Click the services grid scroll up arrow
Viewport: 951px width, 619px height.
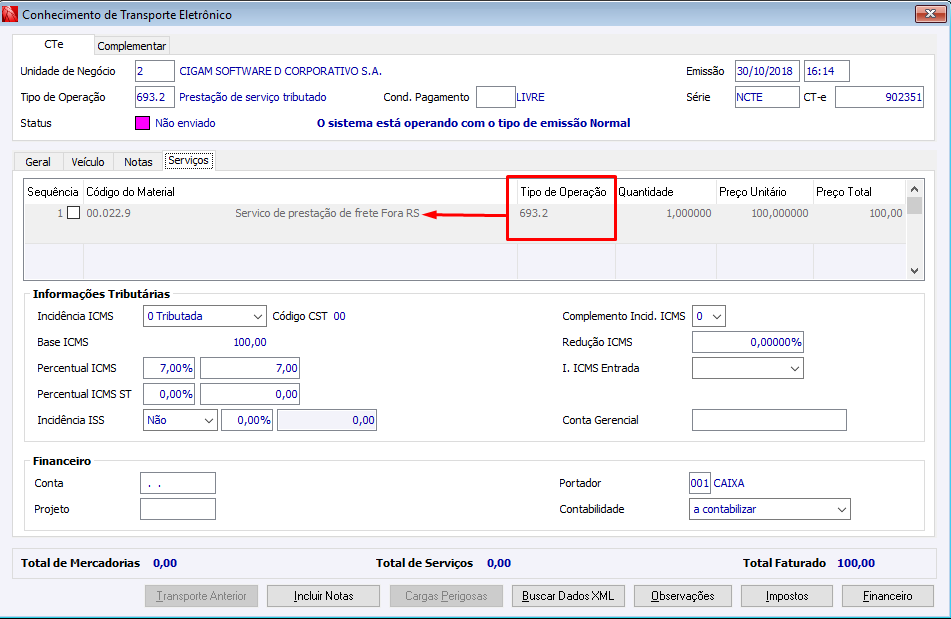coord(915,189)
